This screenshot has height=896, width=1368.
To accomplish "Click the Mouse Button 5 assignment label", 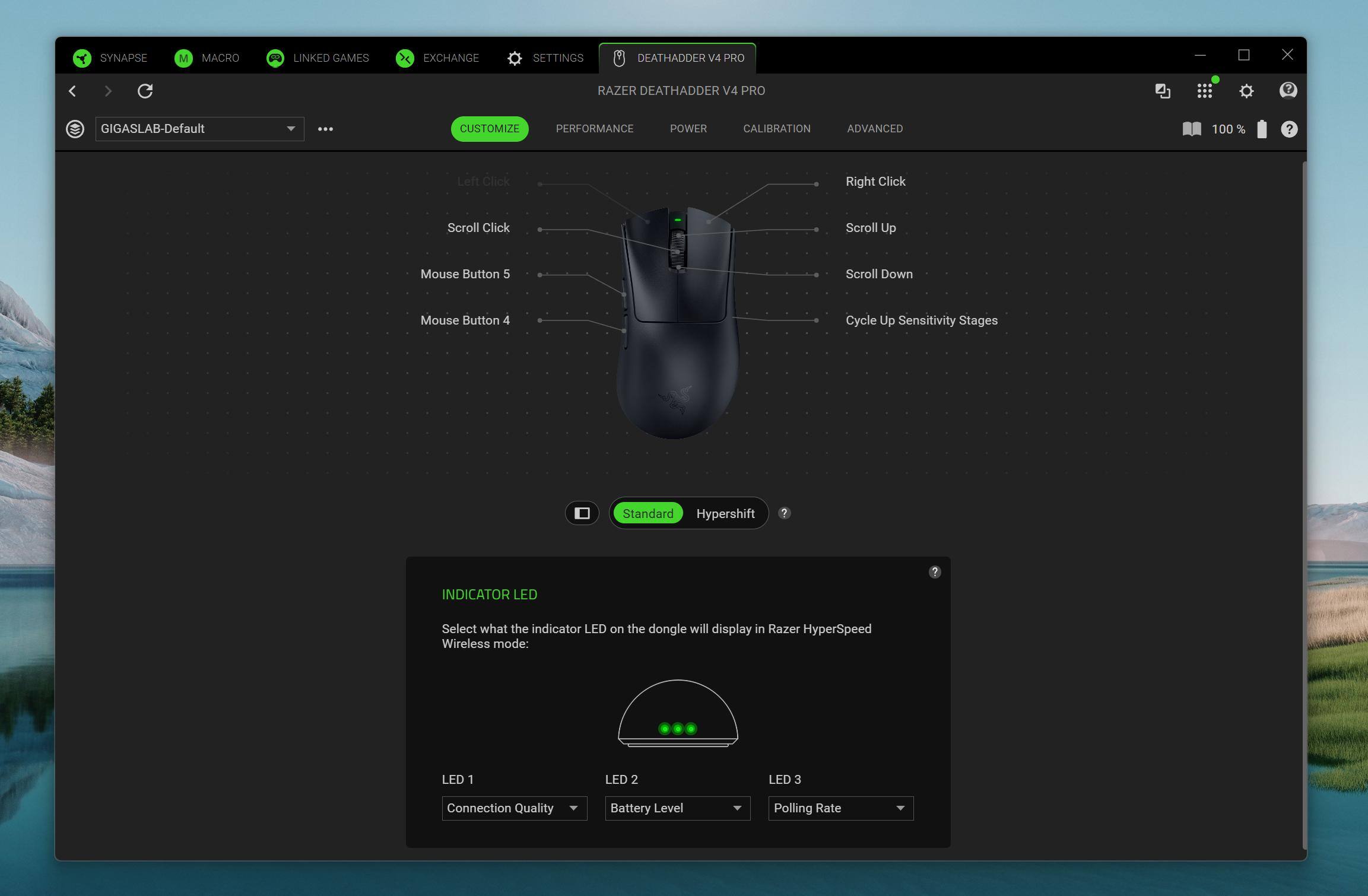I will point(465,274).
